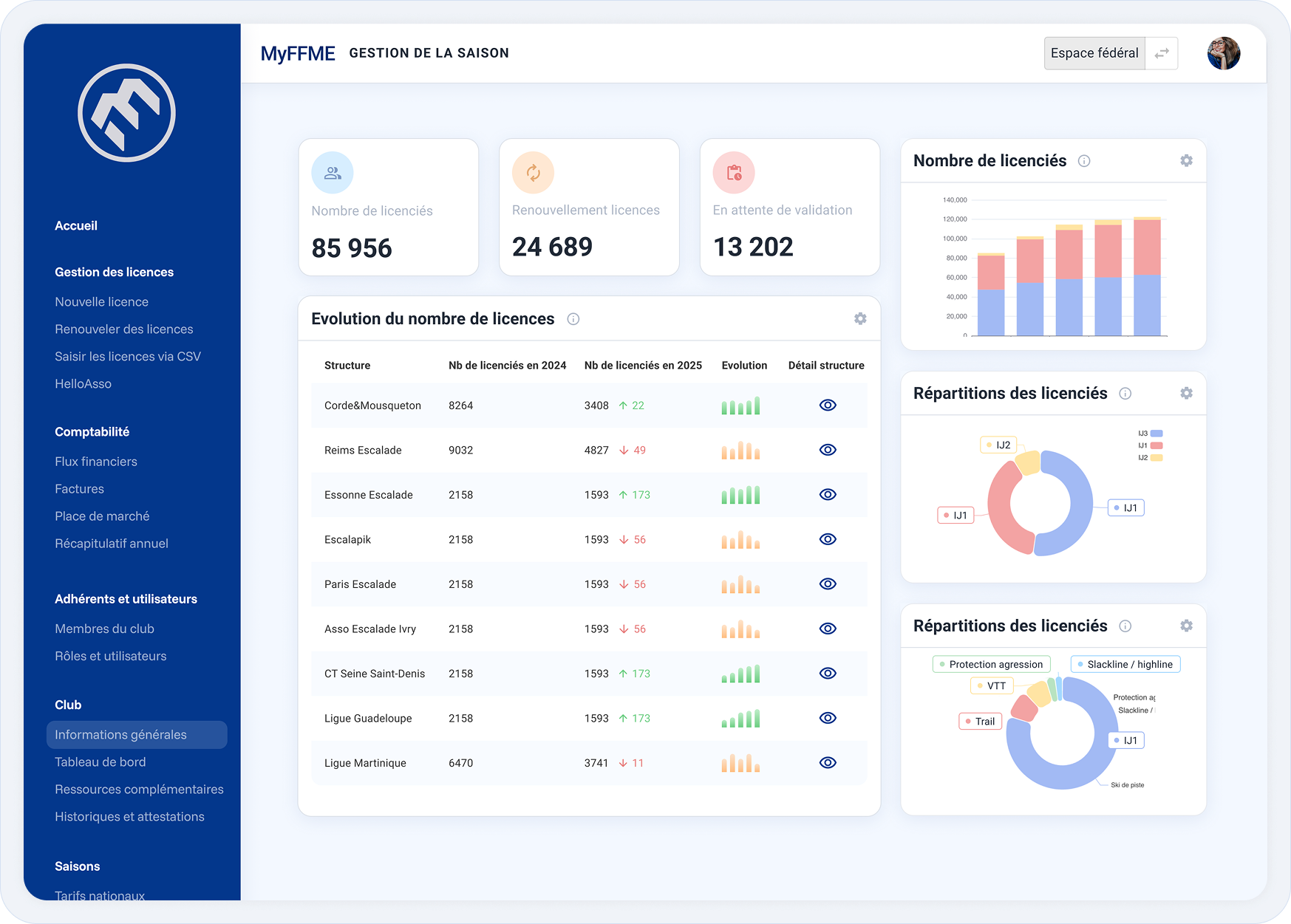Image resolution: width=1291 pixels, height=924 pixels.
Task: Click the Trail label on the bottom donut chart
Action: pos(981,722)
